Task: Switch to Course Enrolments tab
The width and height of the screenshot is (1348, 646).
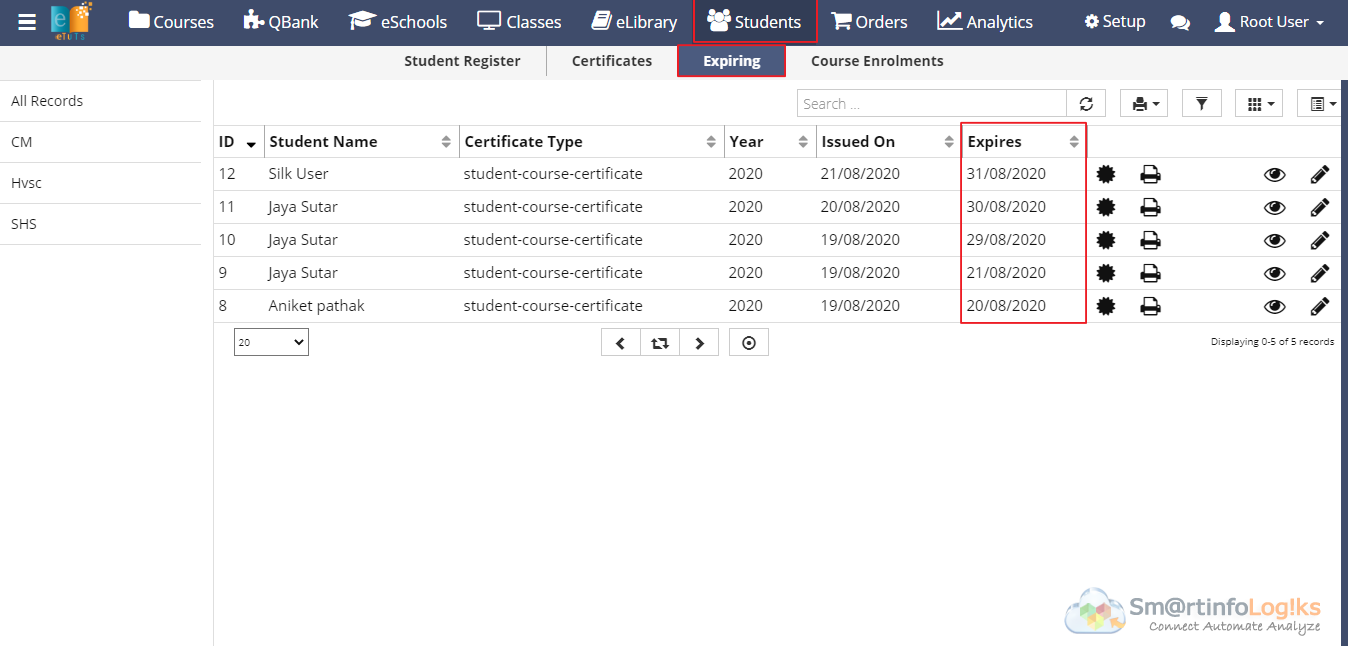Action: click(877, 61)
